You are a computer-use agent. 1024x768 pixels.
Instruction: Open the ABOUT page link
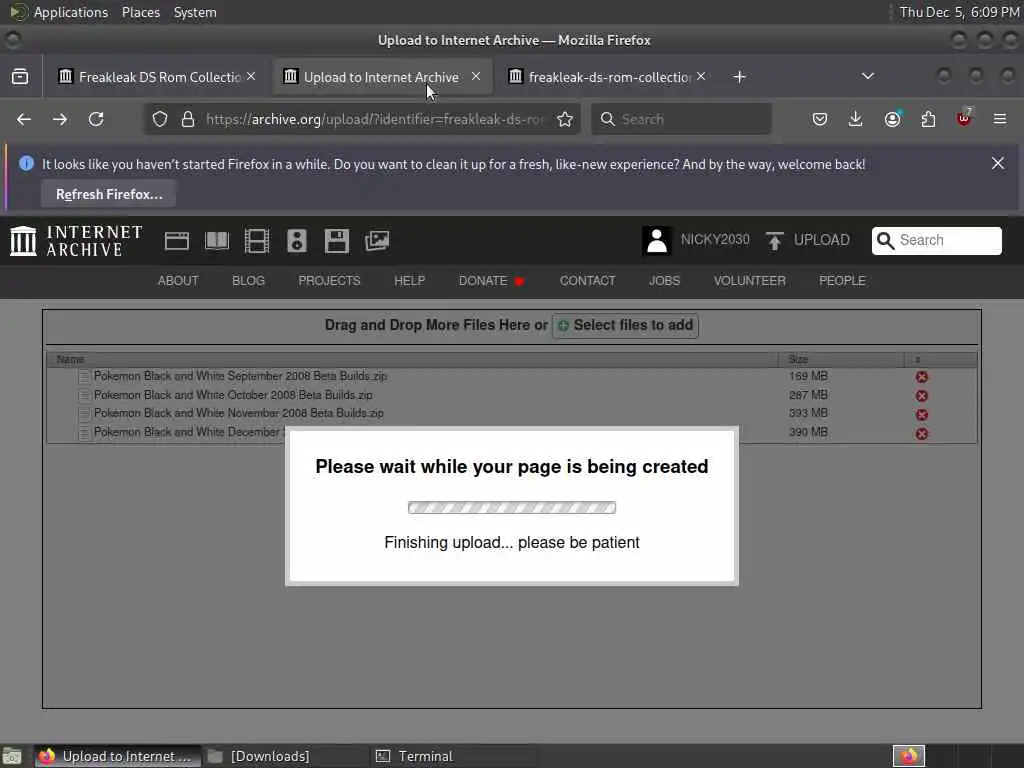(x=178, y=281)
